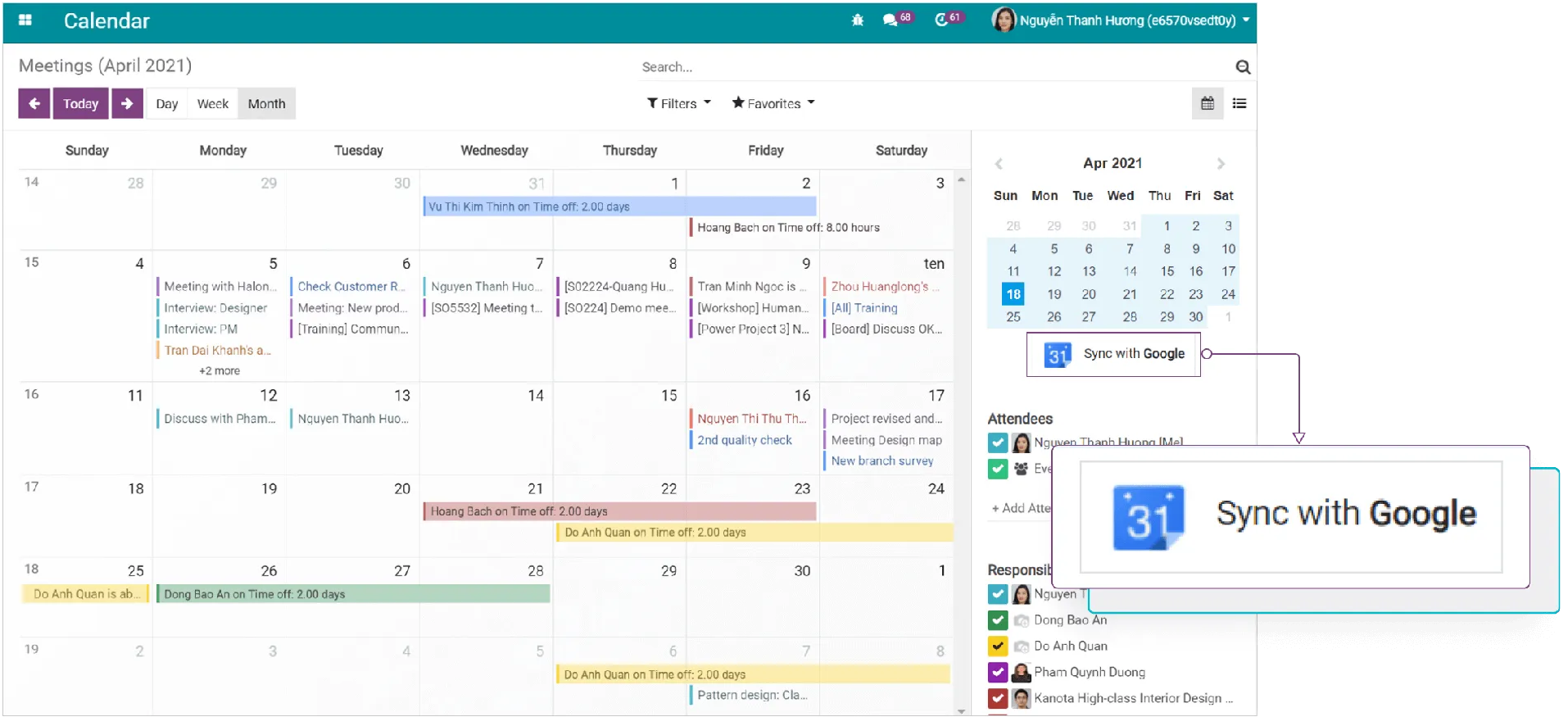Screen dimensions: 1568x726
Task: Click the bug debug icon in header
Action: 857,20
